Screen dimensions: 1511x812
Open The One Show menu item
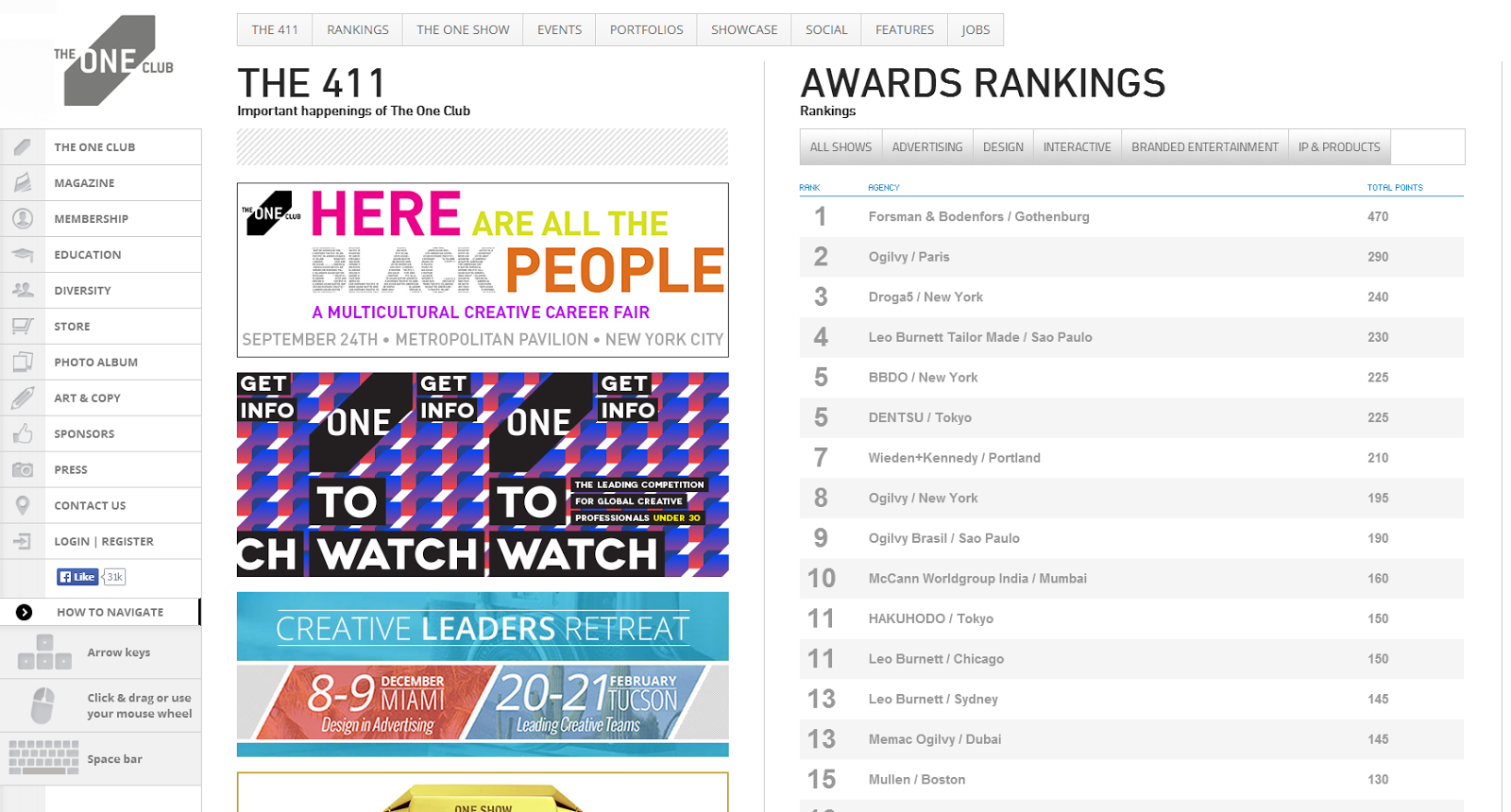pos(463,30)
